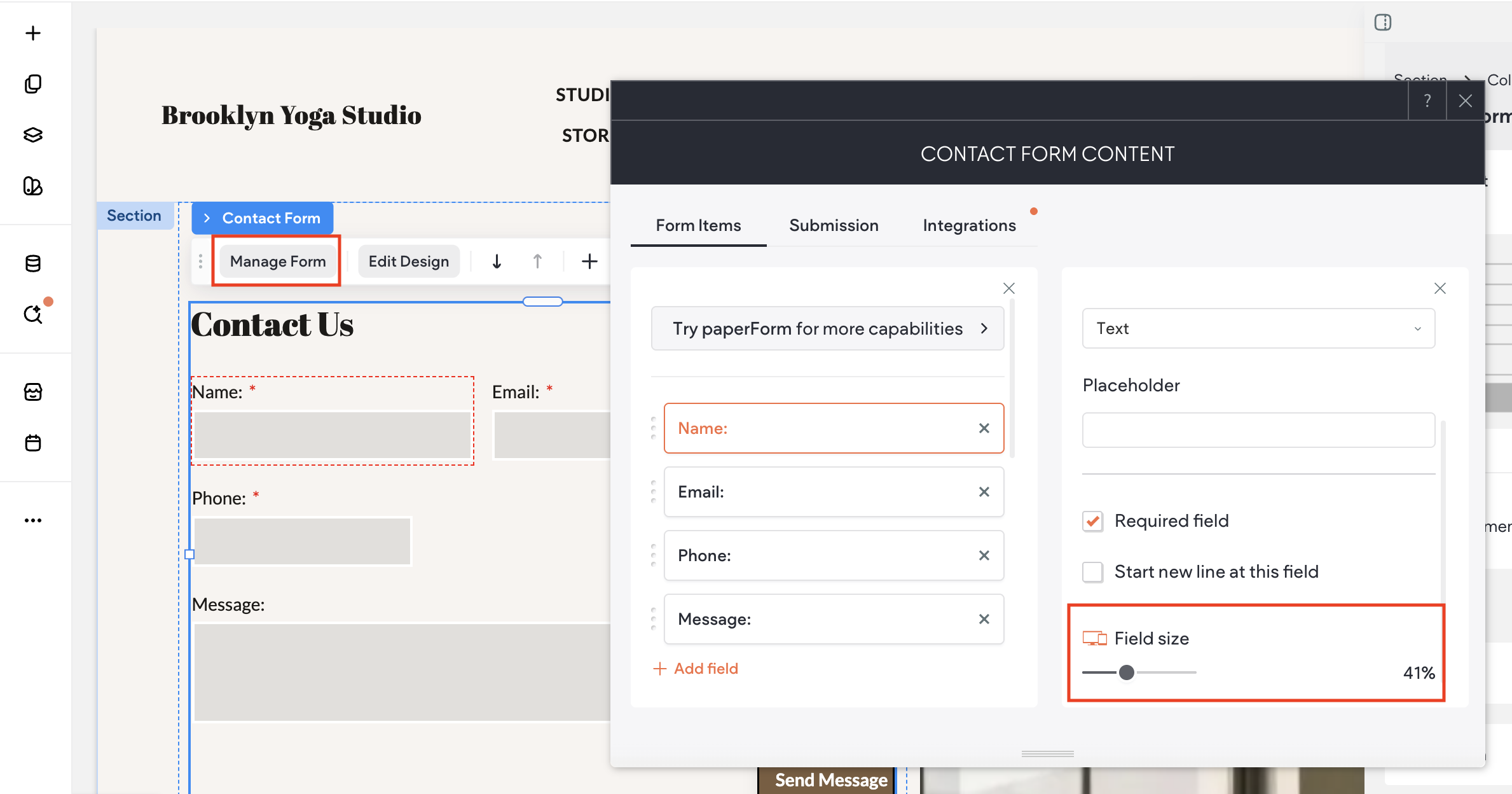The image size is (1512, 794).
Task: Toggle the inspector panel icon at top right
Action: click(1383, 23)
